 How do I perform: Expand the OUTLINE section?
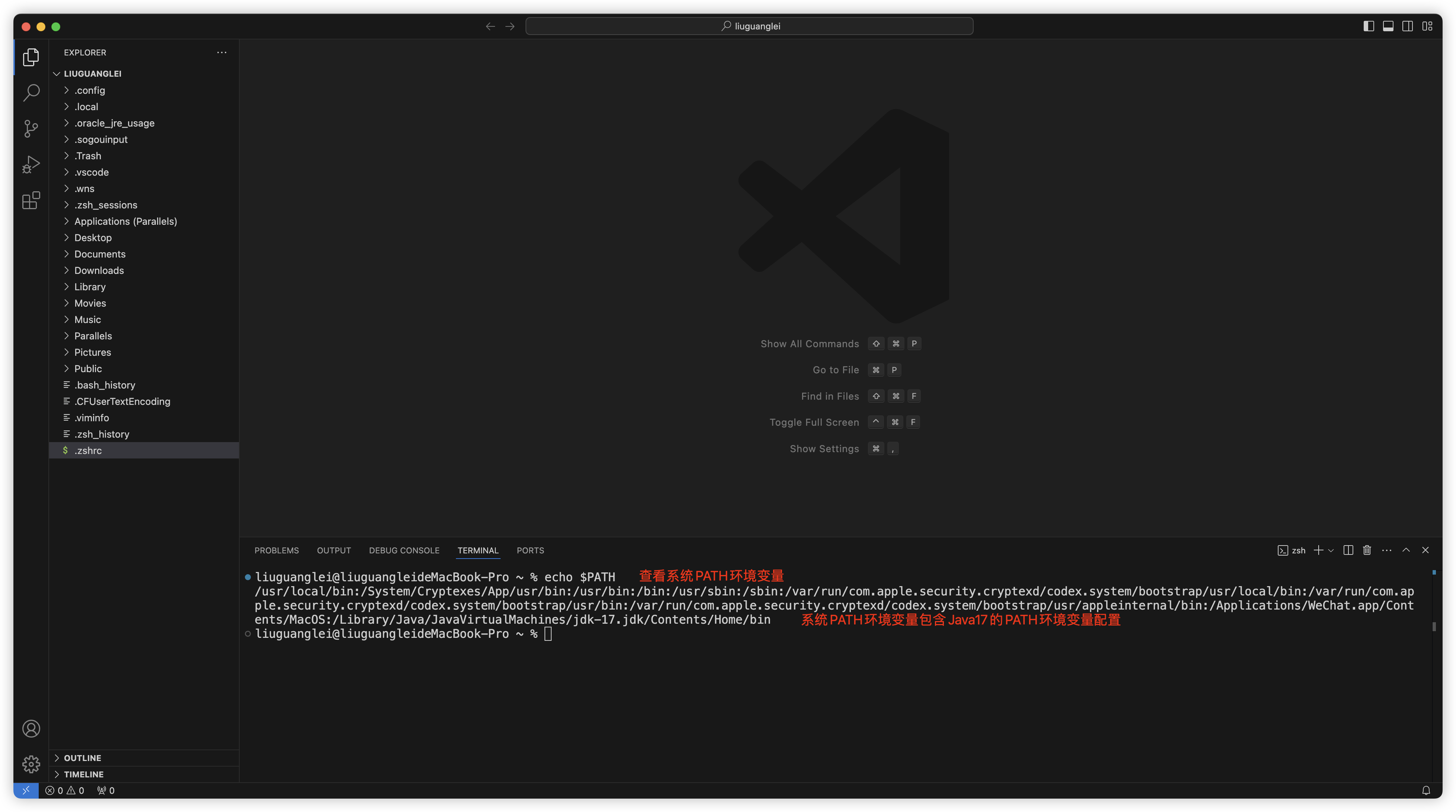pos(83,758)
